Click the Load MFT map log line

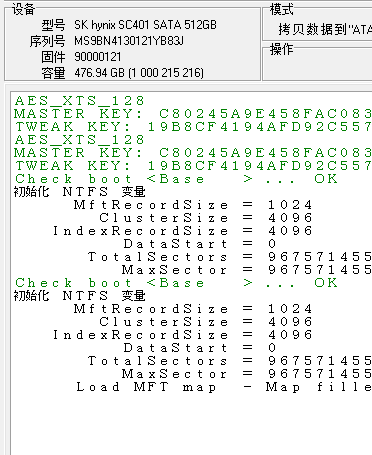pos(224,387)
